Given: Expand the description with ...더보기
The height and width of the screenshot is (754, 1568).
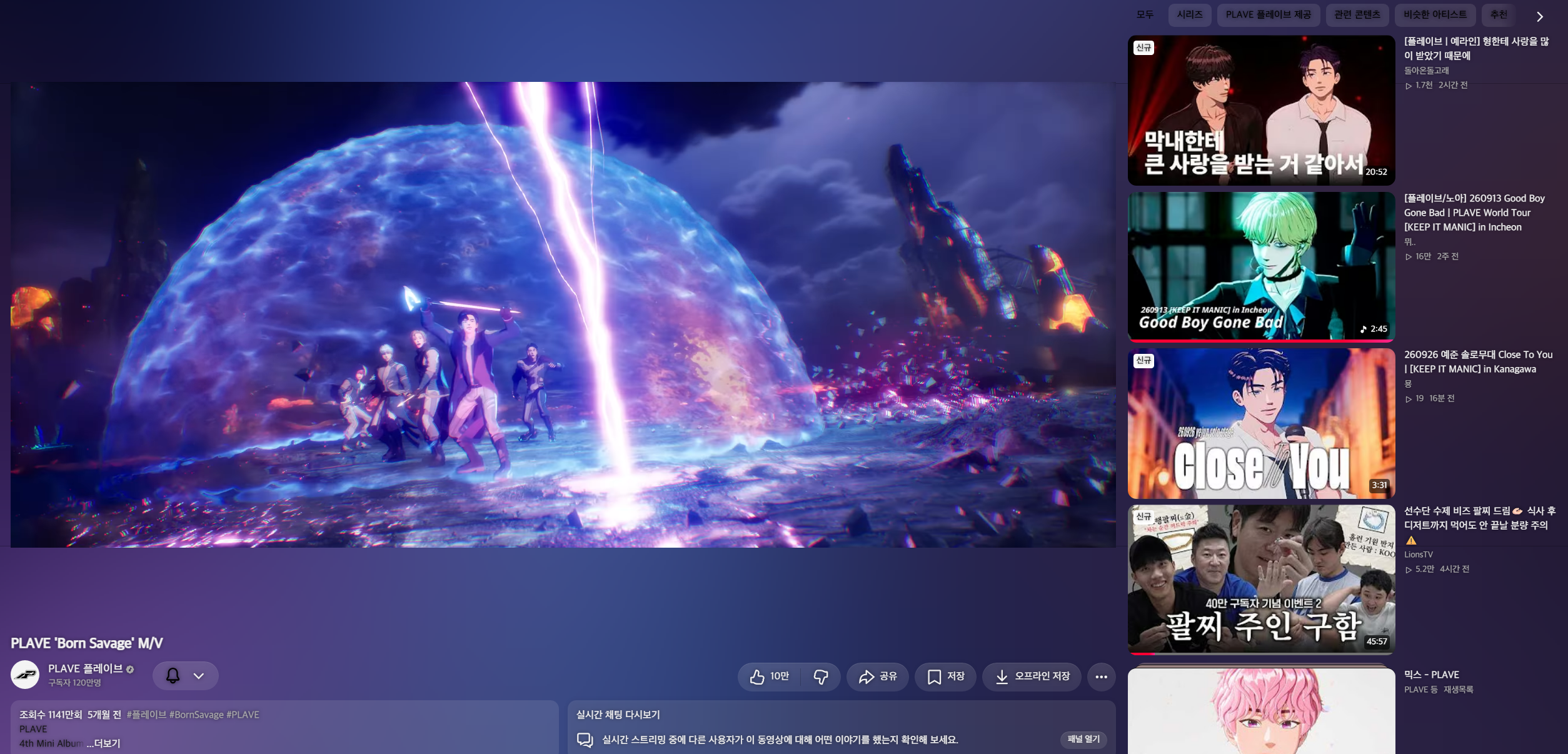Looking at the screenshot, I should pyautogui.click(x=103, y=743).
